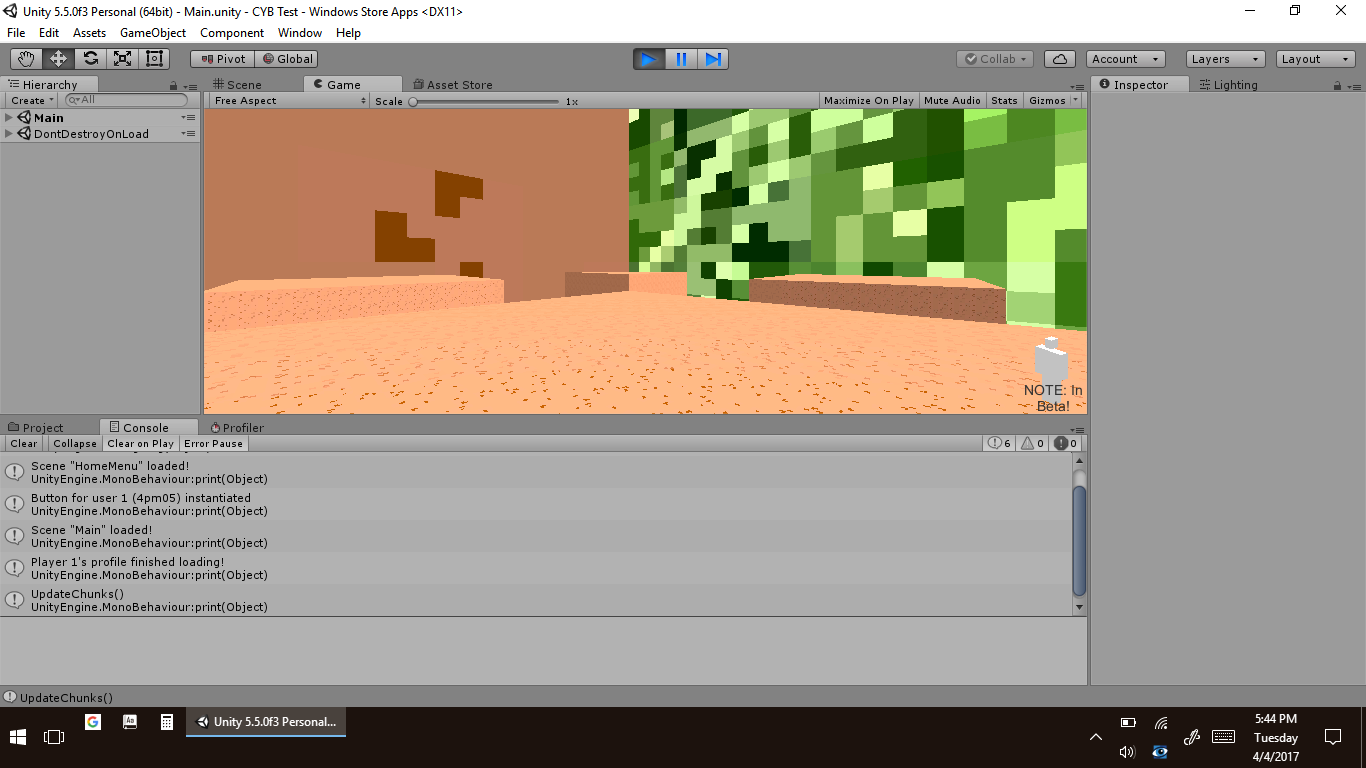Select the Move tool

(58, 59)
